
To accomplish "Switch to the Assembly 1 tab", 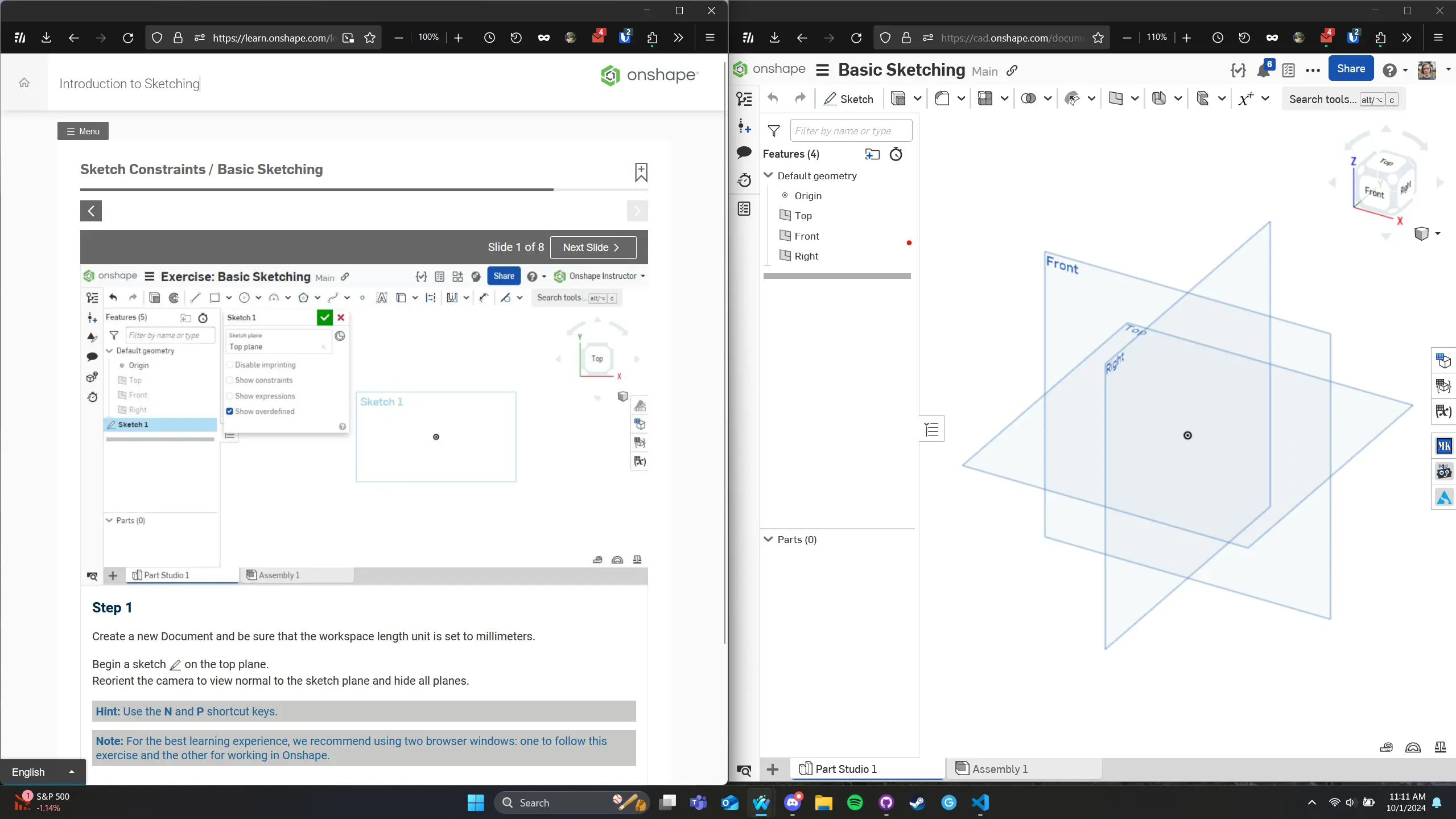I will [999, 769].
